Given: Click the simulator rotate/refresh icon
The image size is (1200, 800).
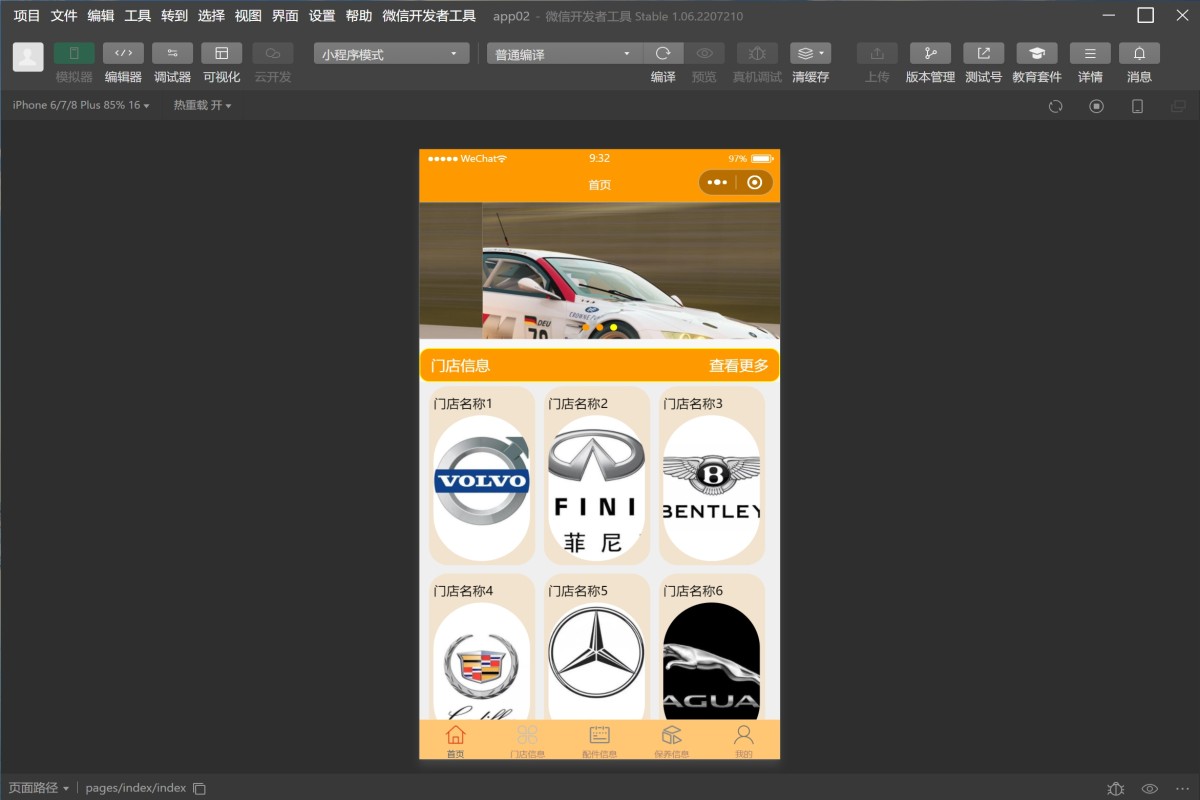Looking at the screenshot, I should coord(1055,106).
